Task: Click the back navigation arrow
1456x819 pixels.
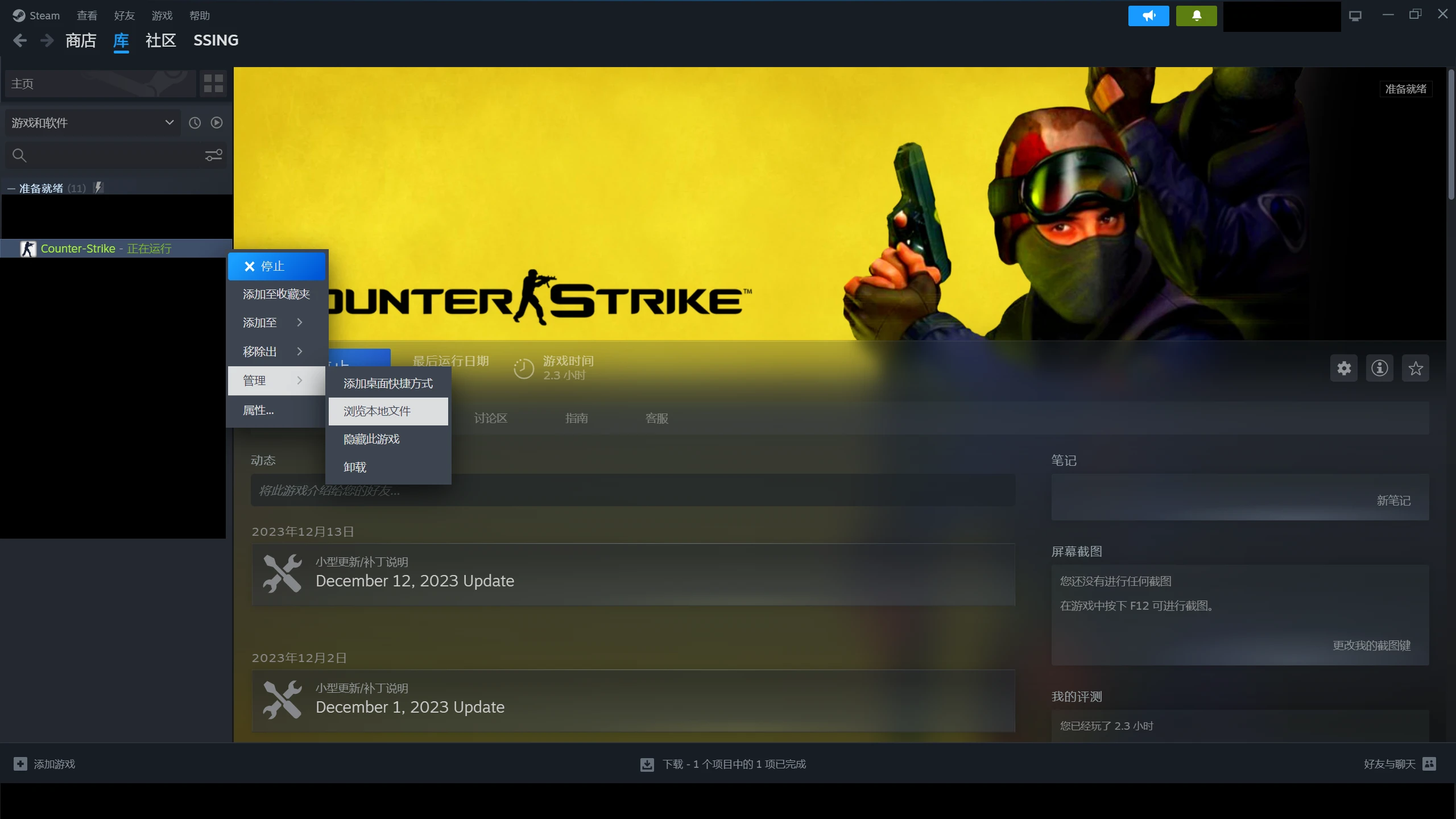Action: point(20,40)
